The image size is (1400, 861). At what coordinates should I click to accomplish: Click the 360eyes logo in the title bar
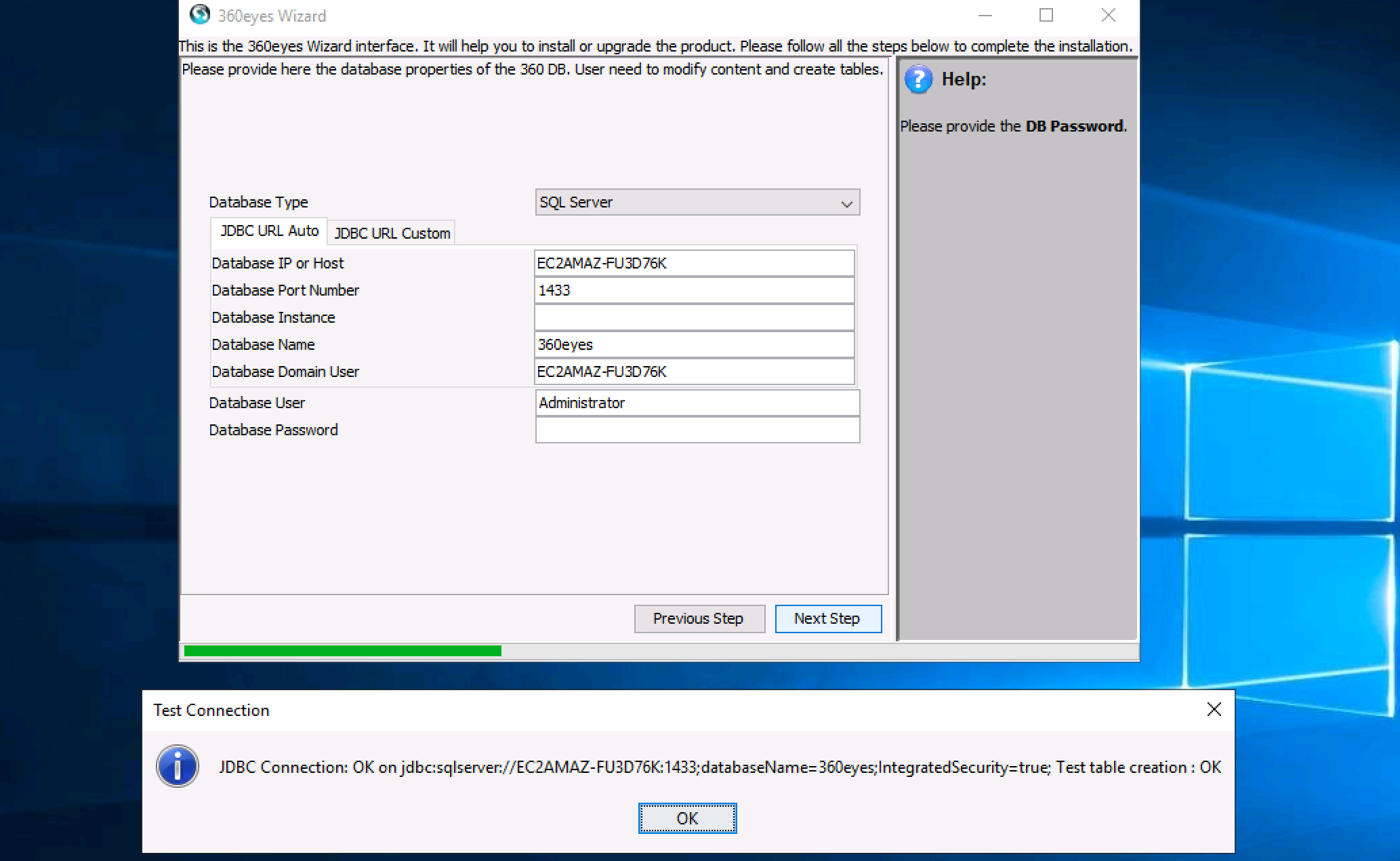pos(200,15)
